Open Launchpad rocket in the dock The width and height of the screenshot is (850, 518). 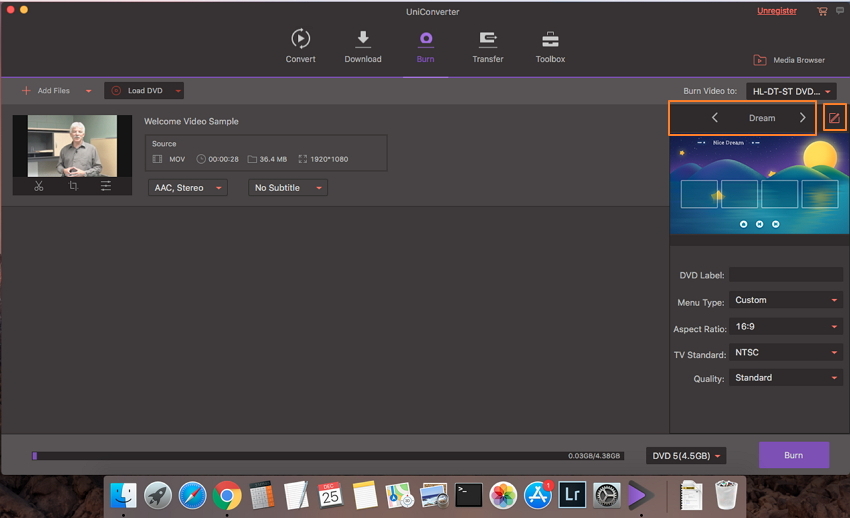[x=158, y=495]
